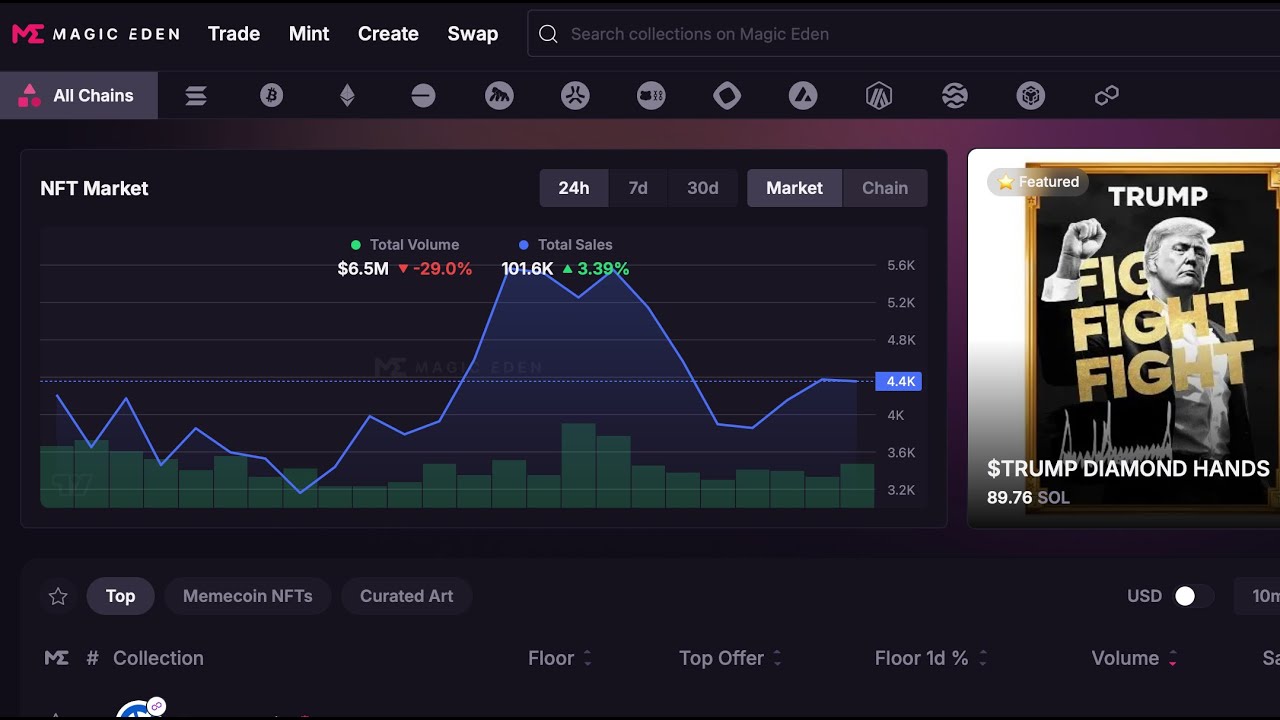Open the Magic Eden home logo
The width and height of the screenshot is (1280, 720).
(x=96, y=34)
